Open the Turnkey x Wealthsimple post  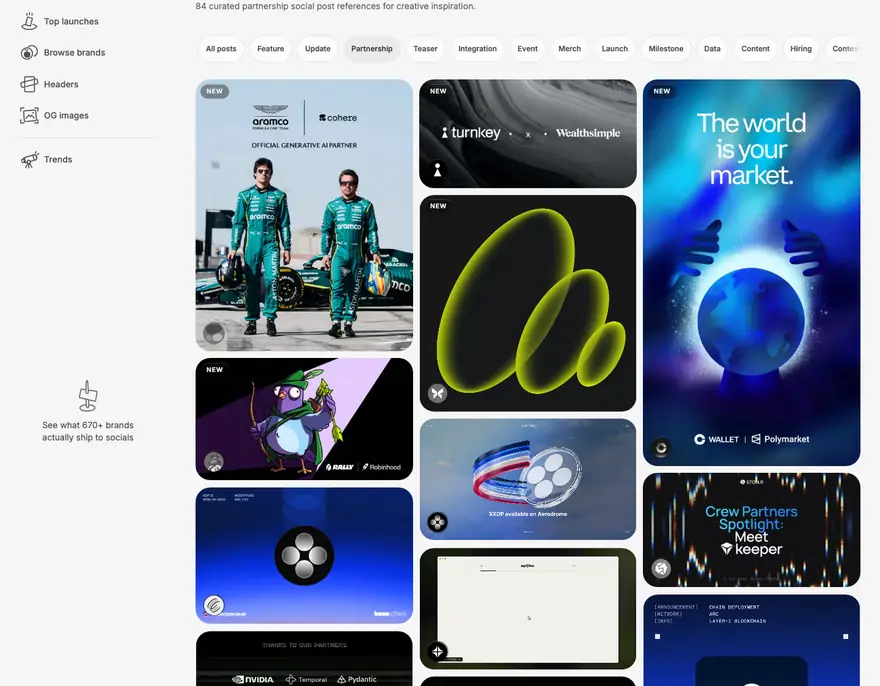coord(528,134)
